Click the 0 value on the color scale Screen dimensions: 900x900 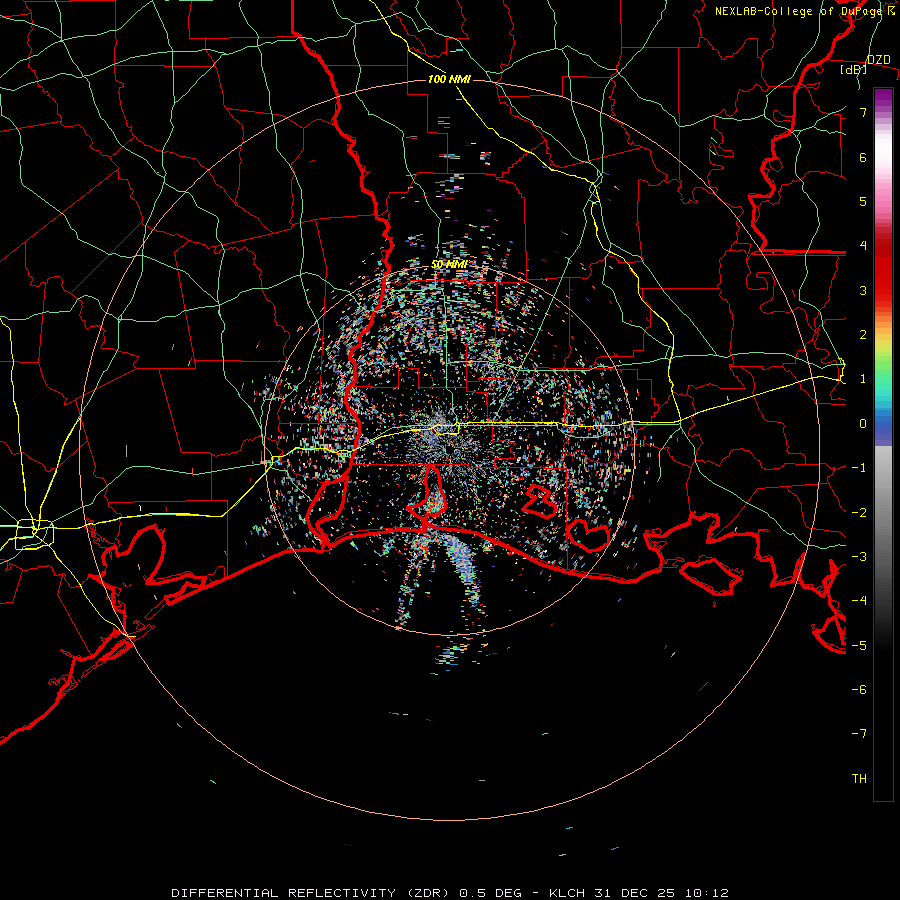tap(863, 424)
